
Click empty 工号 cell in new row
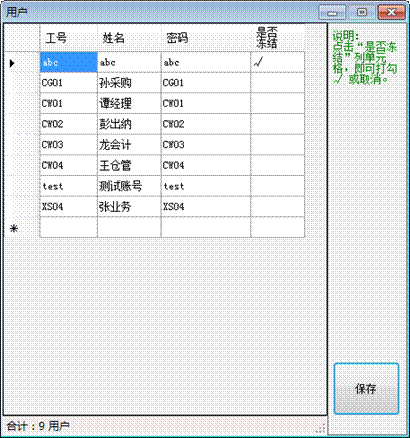[69, 228]
